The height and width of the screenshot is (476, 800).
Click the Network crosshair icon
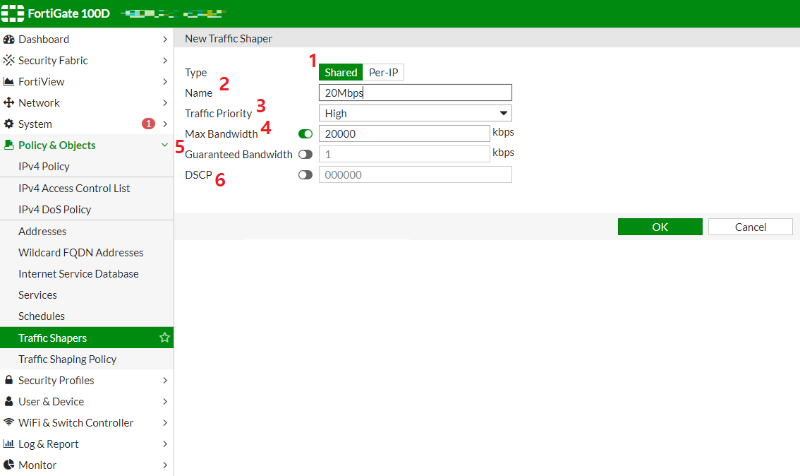tap(9, 103)
